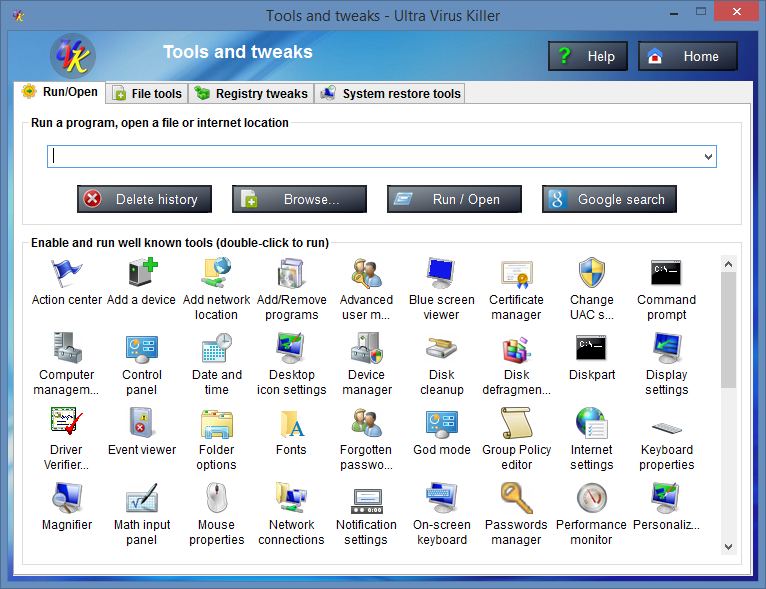Viewport: 766px width, 589px height.
Task: Switch to the File tools tab
Action: coord(148,93)
